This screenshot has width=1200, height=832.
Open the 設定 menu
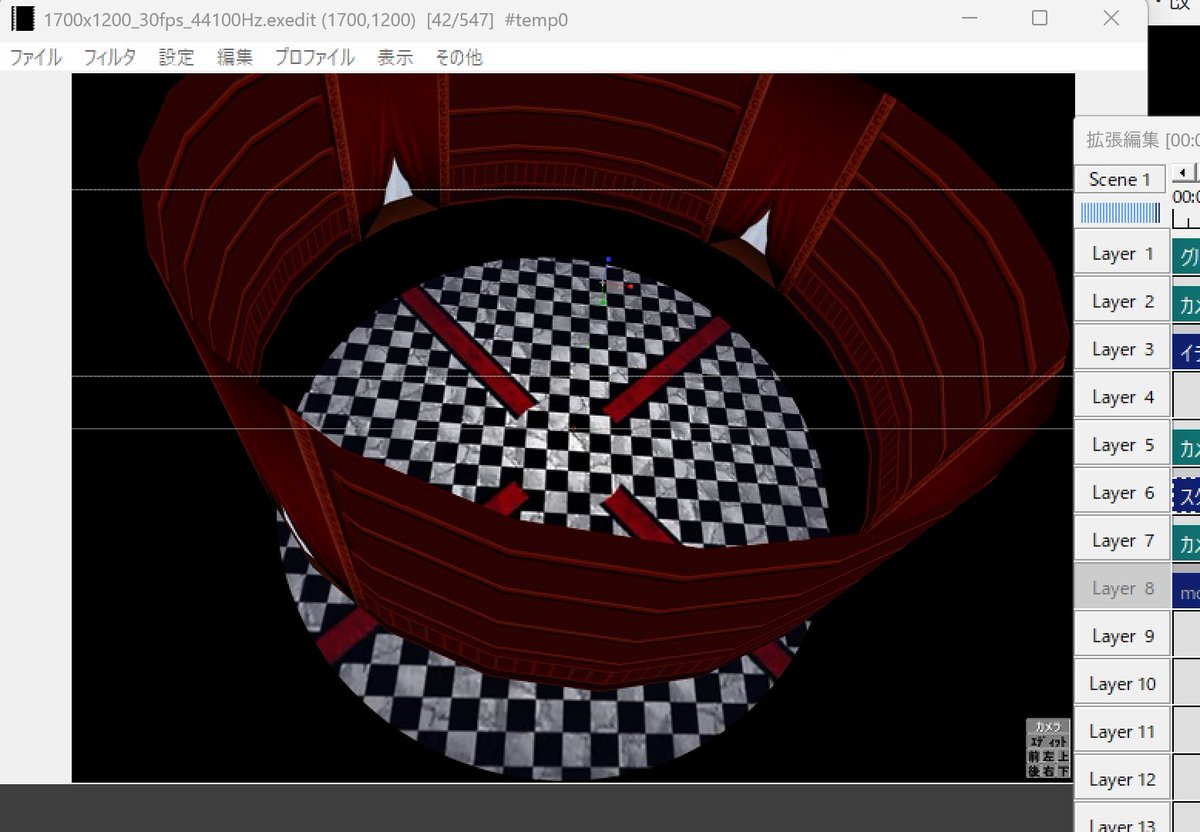176,58
